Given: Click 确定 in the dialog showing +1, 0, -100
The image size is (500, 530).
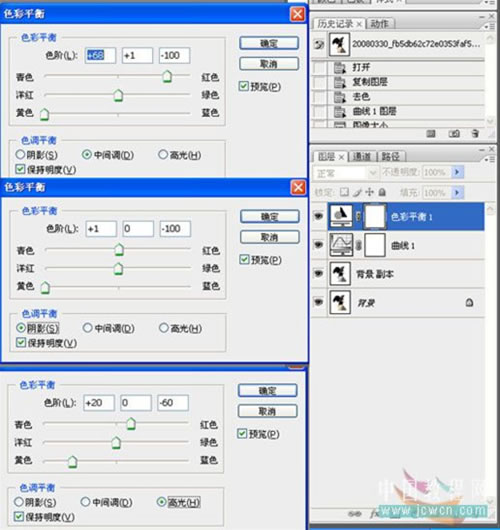Looking at the screenshot, I should coord(270,216).
